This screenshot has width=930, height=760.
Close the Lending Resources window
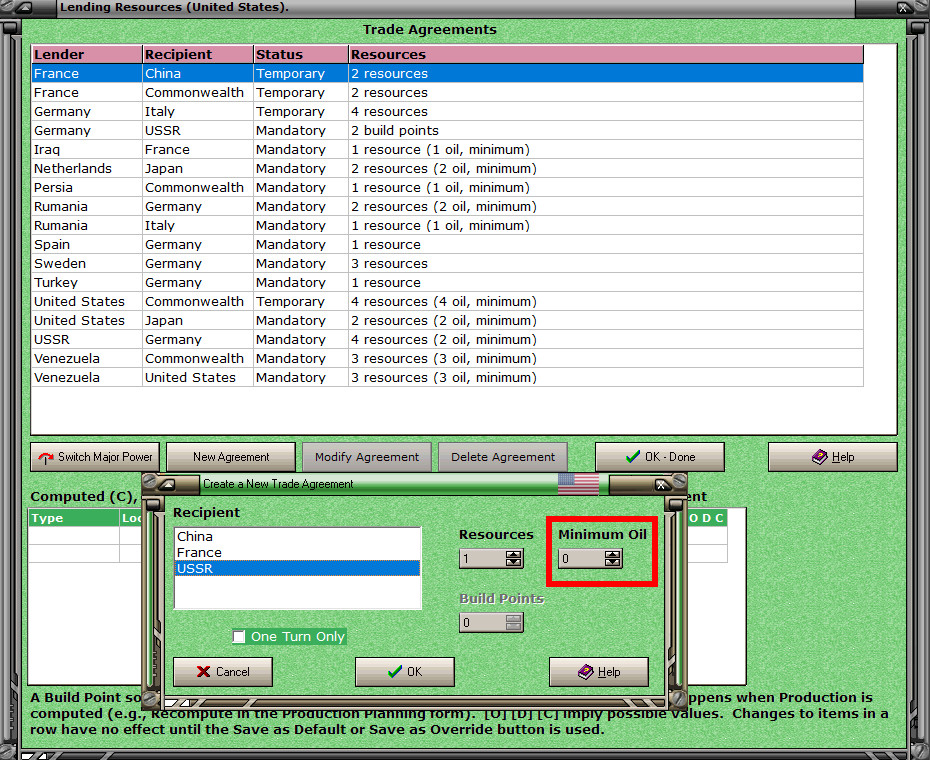point(902,8)
